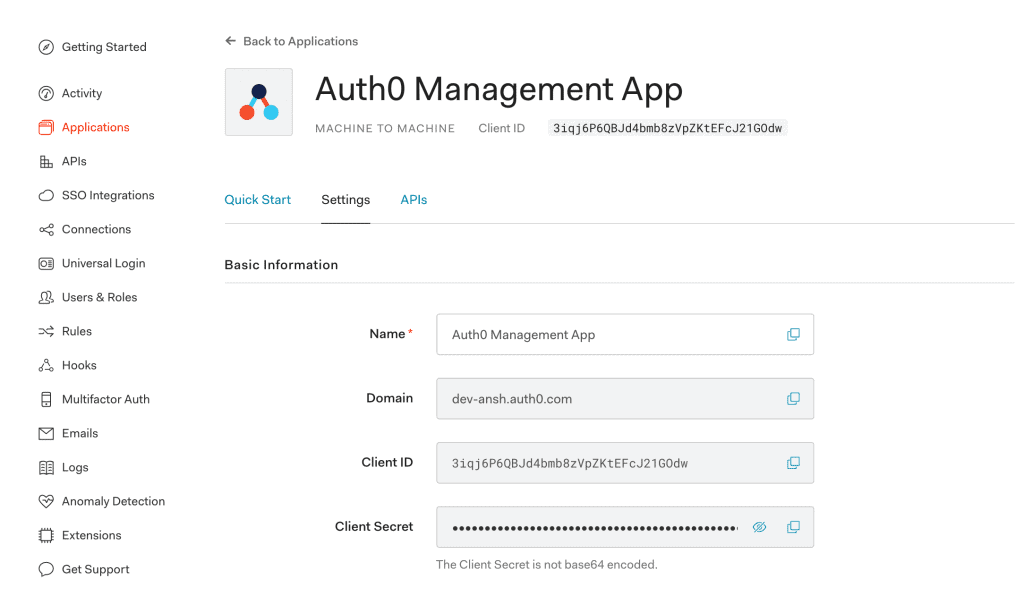Copy the Client ID field value
Viewport: 1024px width, 596px height.
pos(793,463)
